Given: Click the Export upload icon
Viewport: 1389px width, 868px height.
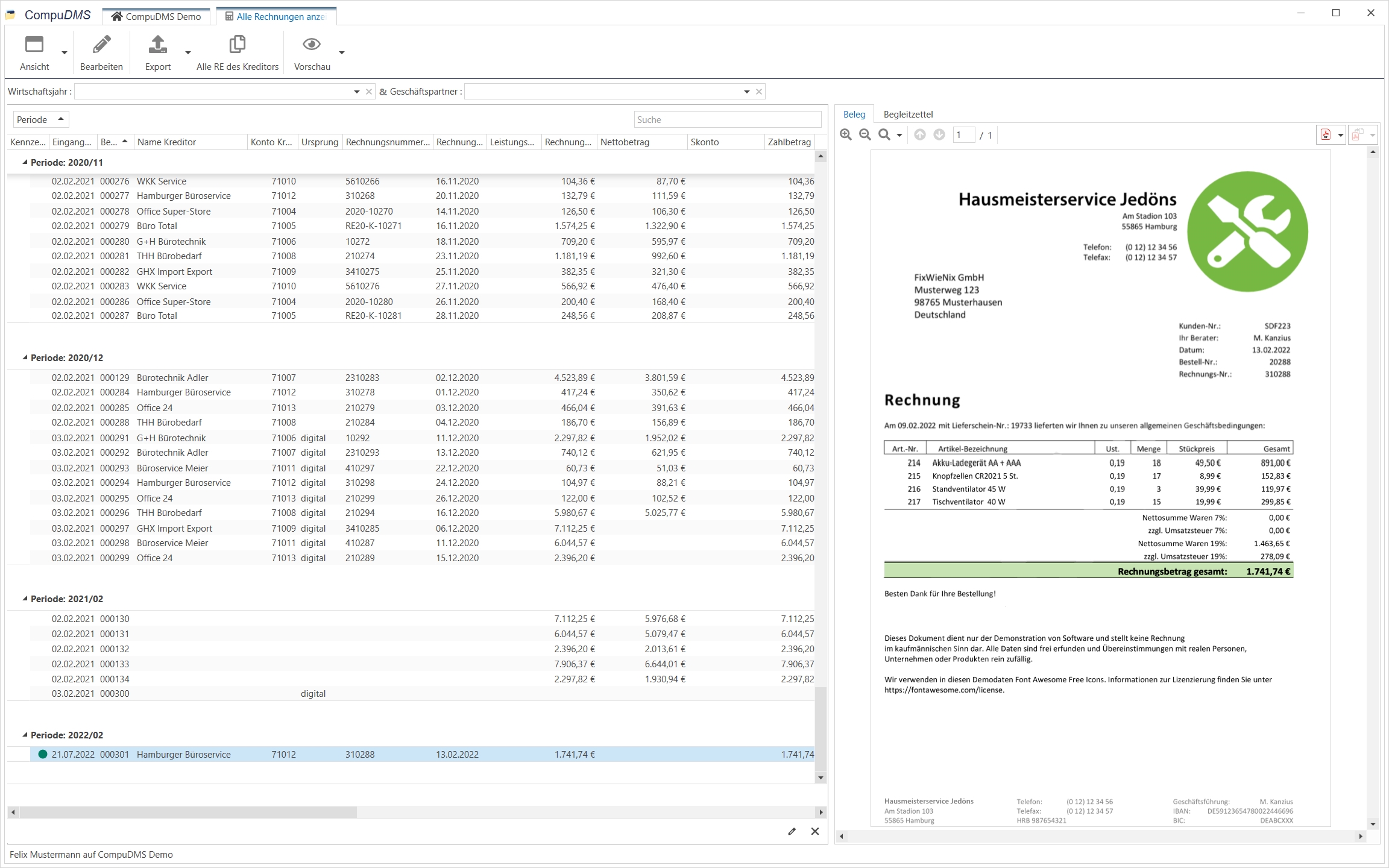Looking at the screenshot, I should [157, 45].
